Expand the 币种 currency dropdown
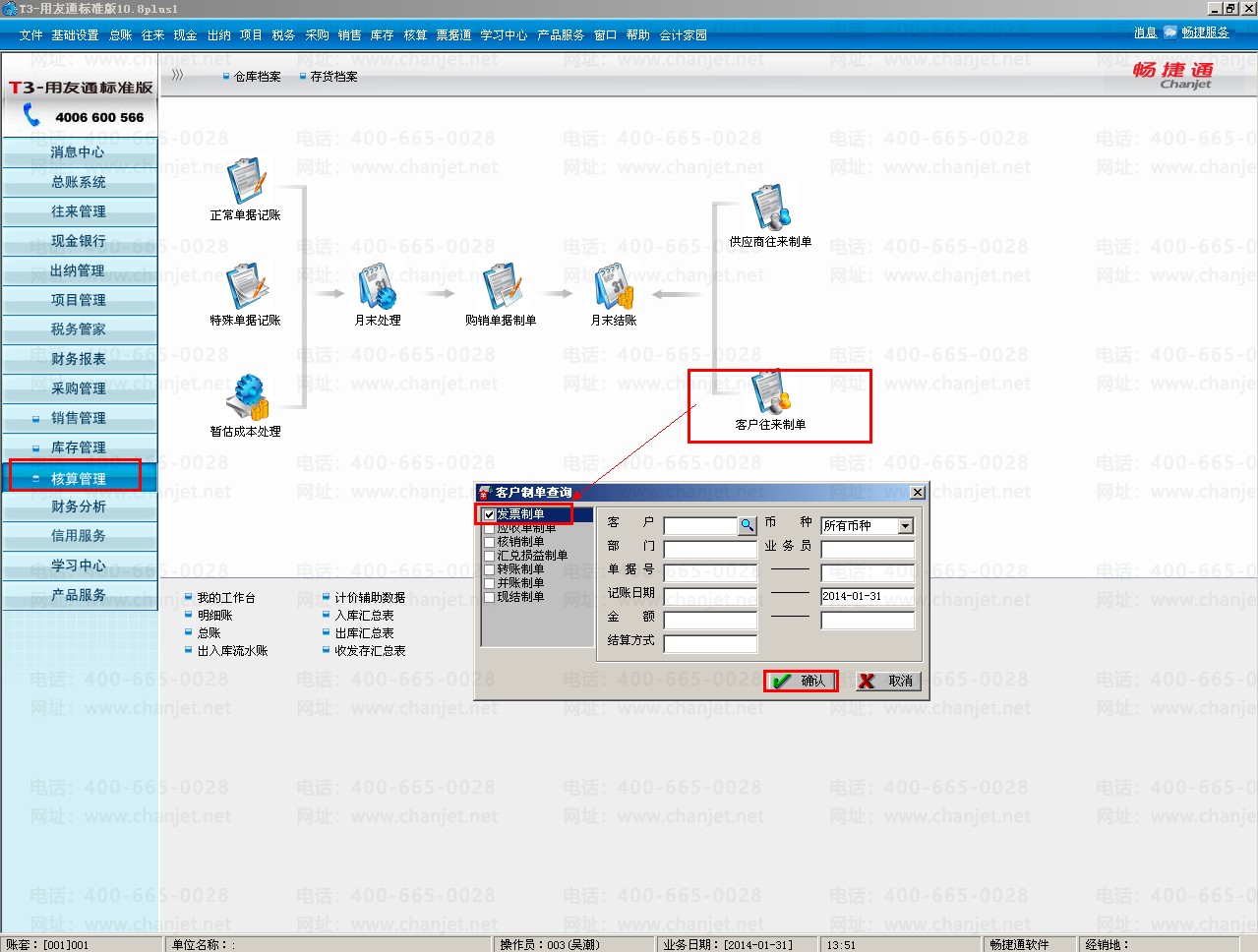1258x952 pixels. [905, 526]
